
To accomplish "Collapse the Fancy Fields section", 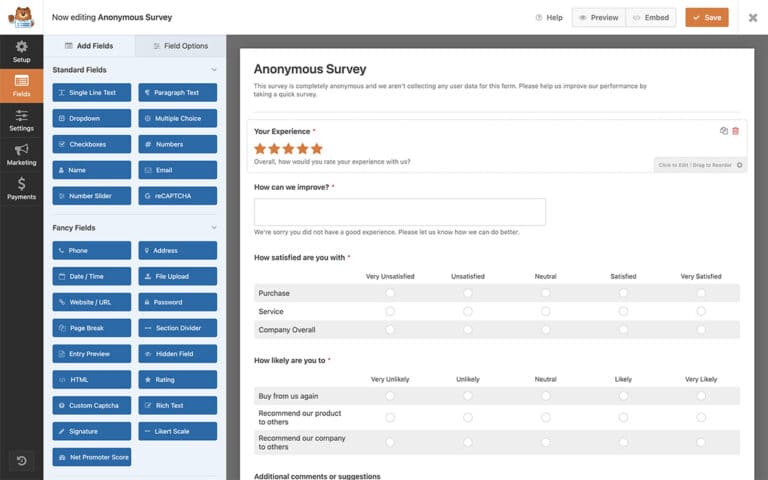I will (214, 228).
